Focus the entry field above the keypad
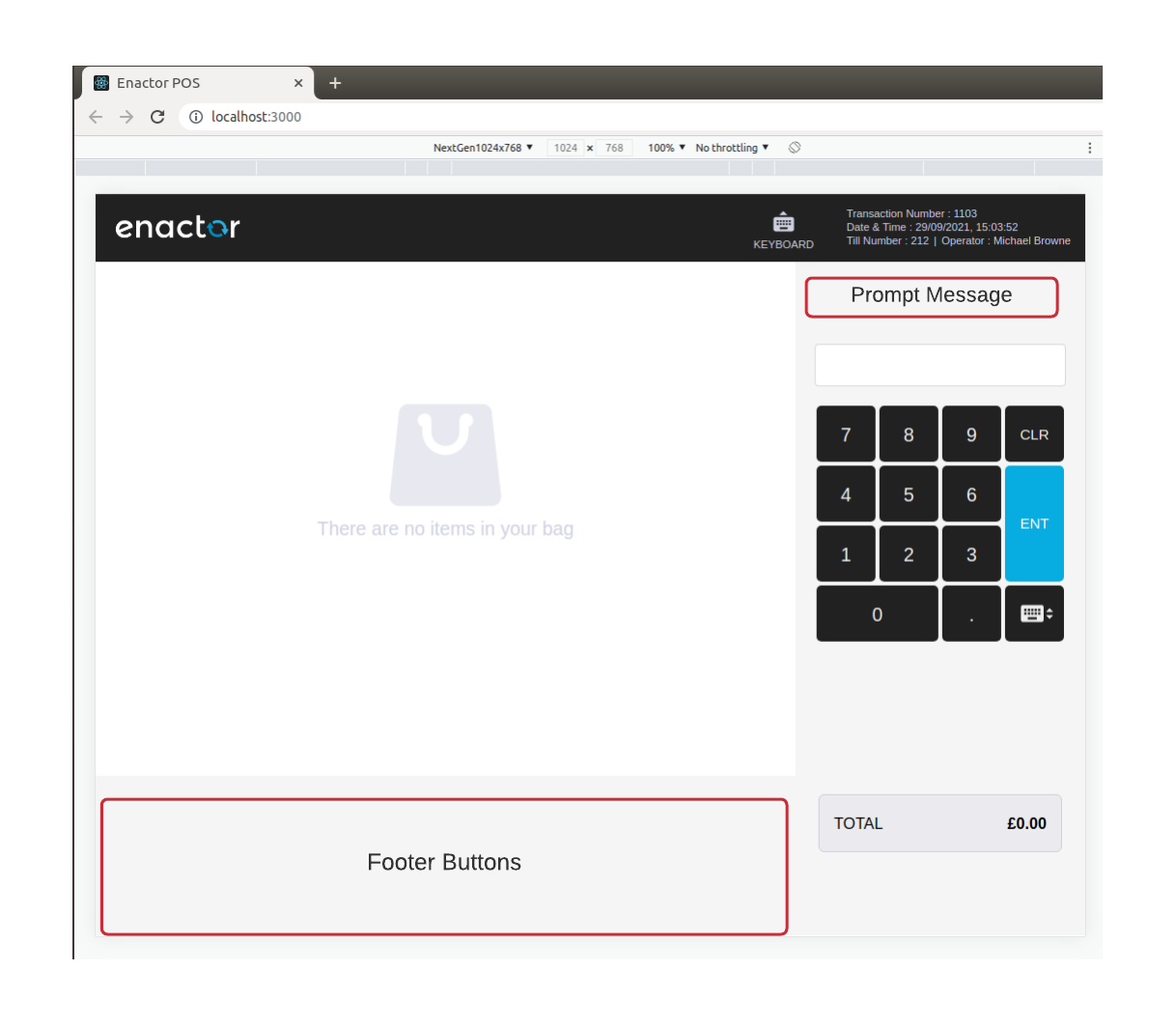 [x=940, y=365]
